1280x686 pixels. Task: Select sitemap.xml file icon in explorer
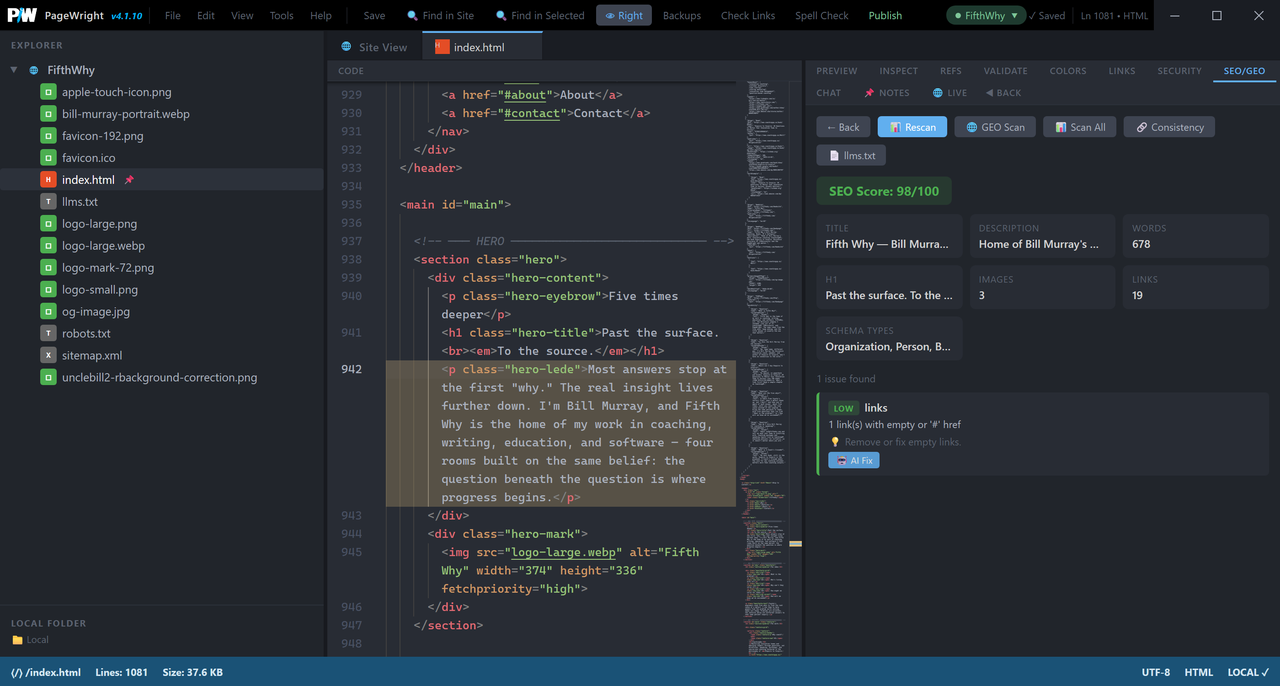(48, 355)
